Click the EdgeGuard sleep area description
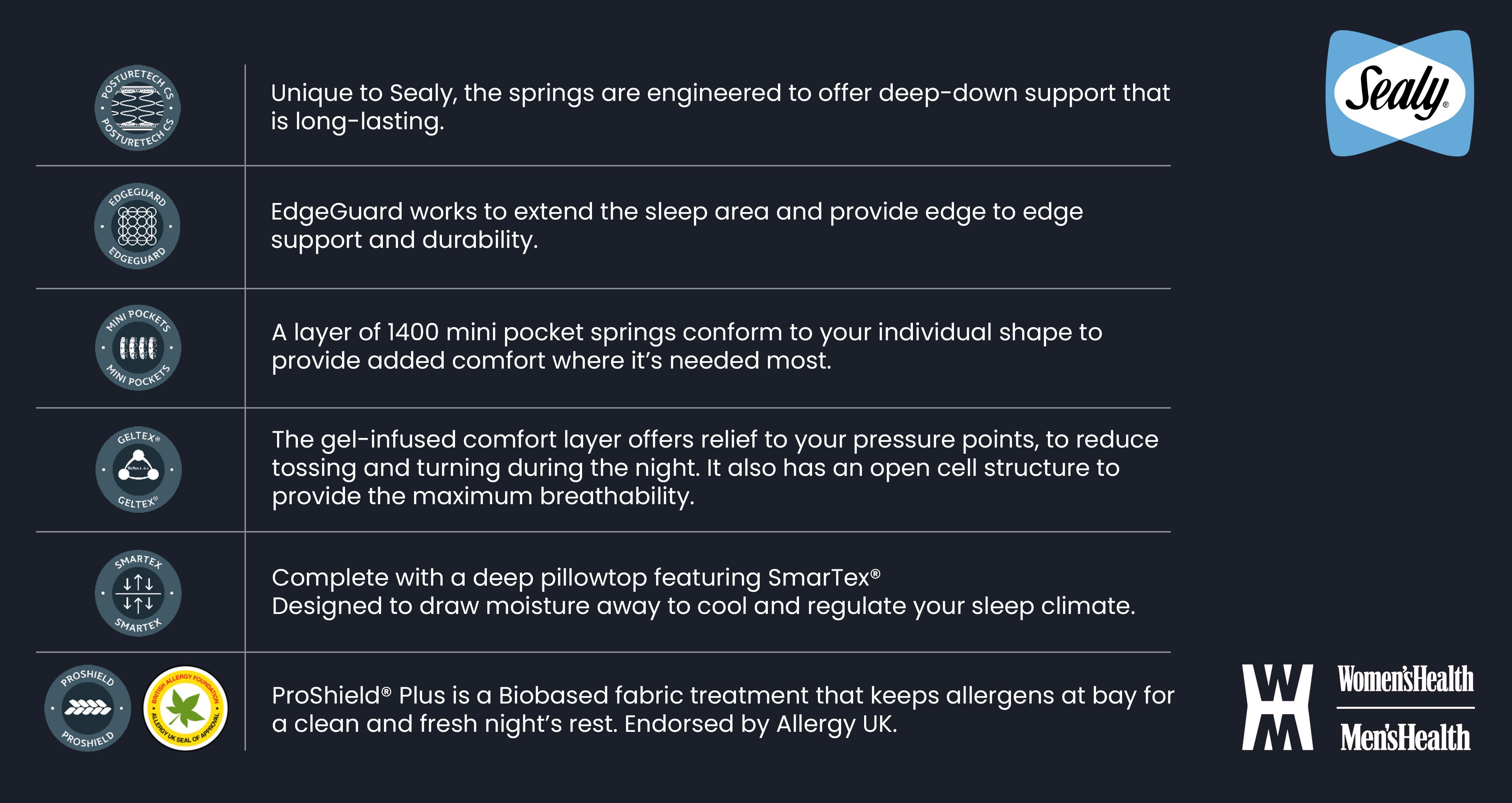 (677, 226)
